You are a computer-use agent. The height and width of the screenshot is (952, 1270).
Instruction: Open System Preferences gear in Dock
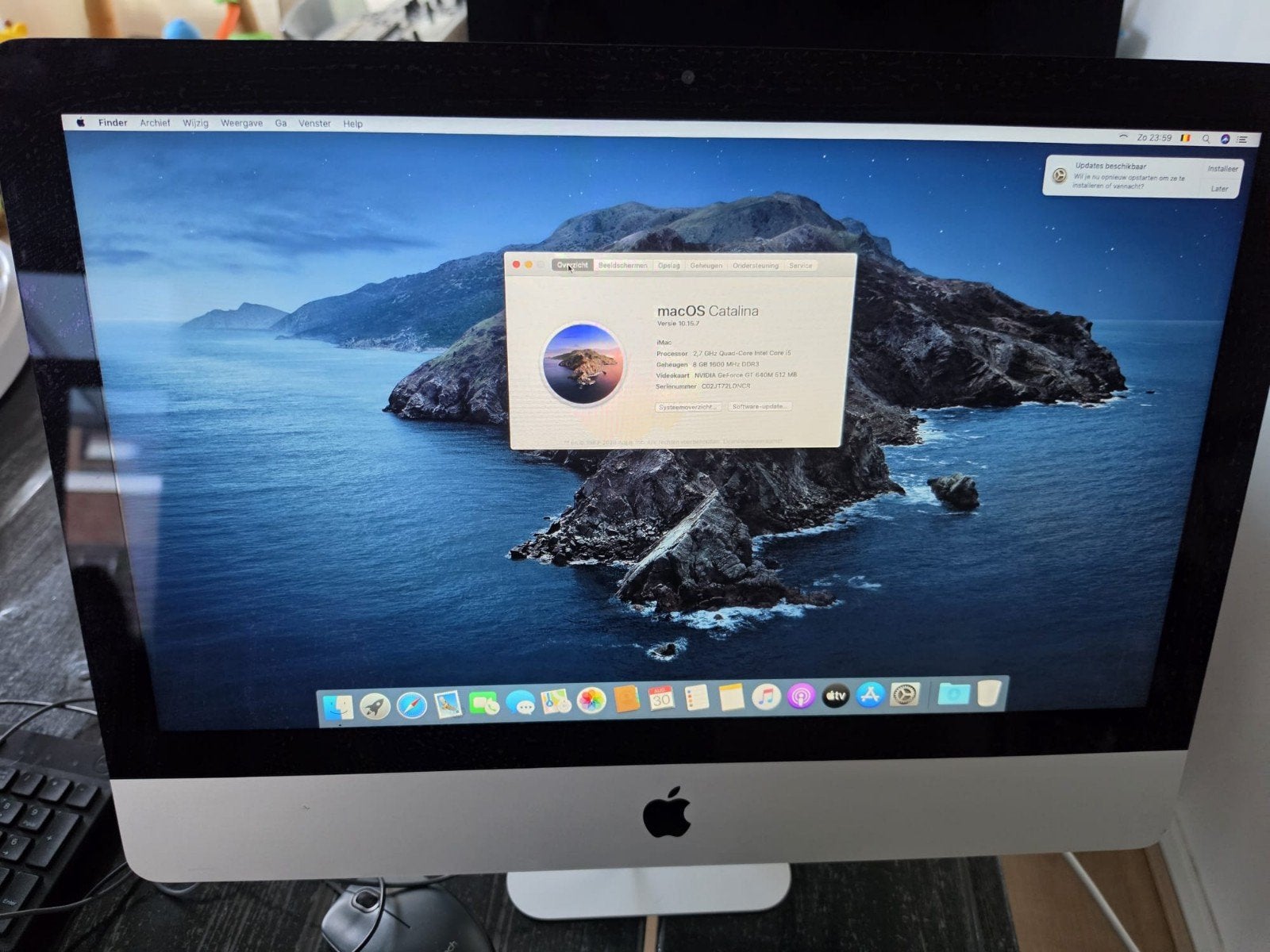[905, 696]
